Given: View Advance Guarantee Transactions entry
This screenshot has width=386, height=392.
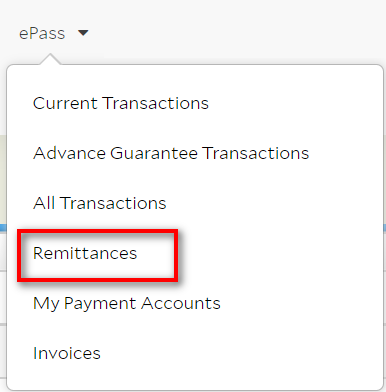Looking at the screenshot, I should point(171,153).
